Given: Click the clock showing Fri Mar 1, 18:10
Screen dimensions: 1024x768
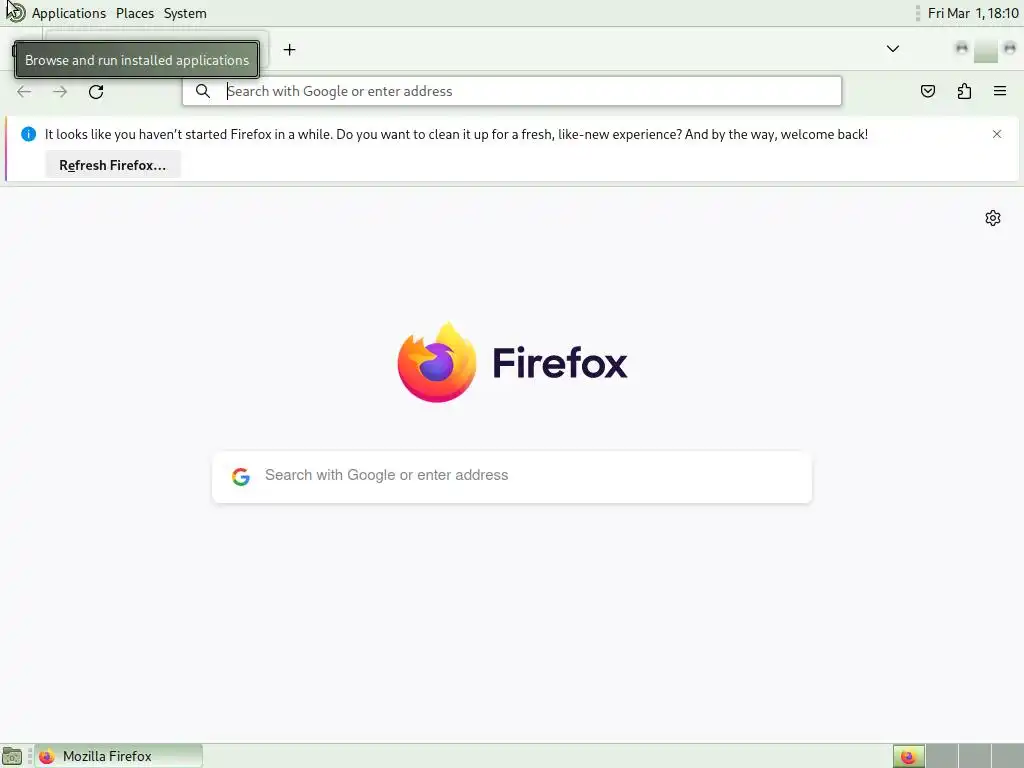Looking at the screenshot, I should [972, 13].
